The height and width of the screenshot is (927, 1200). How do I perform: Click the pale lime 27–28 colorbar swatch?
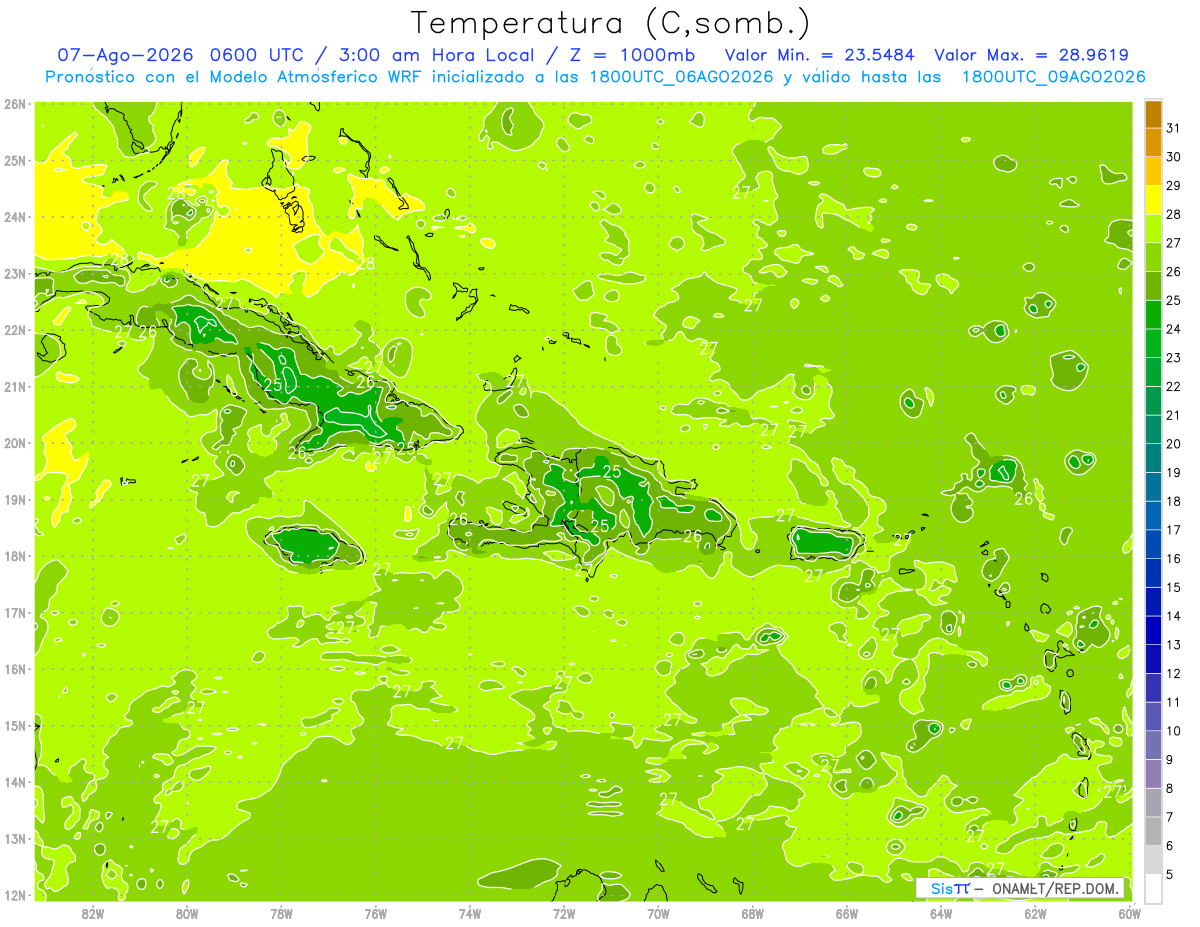coord(1153,229)
